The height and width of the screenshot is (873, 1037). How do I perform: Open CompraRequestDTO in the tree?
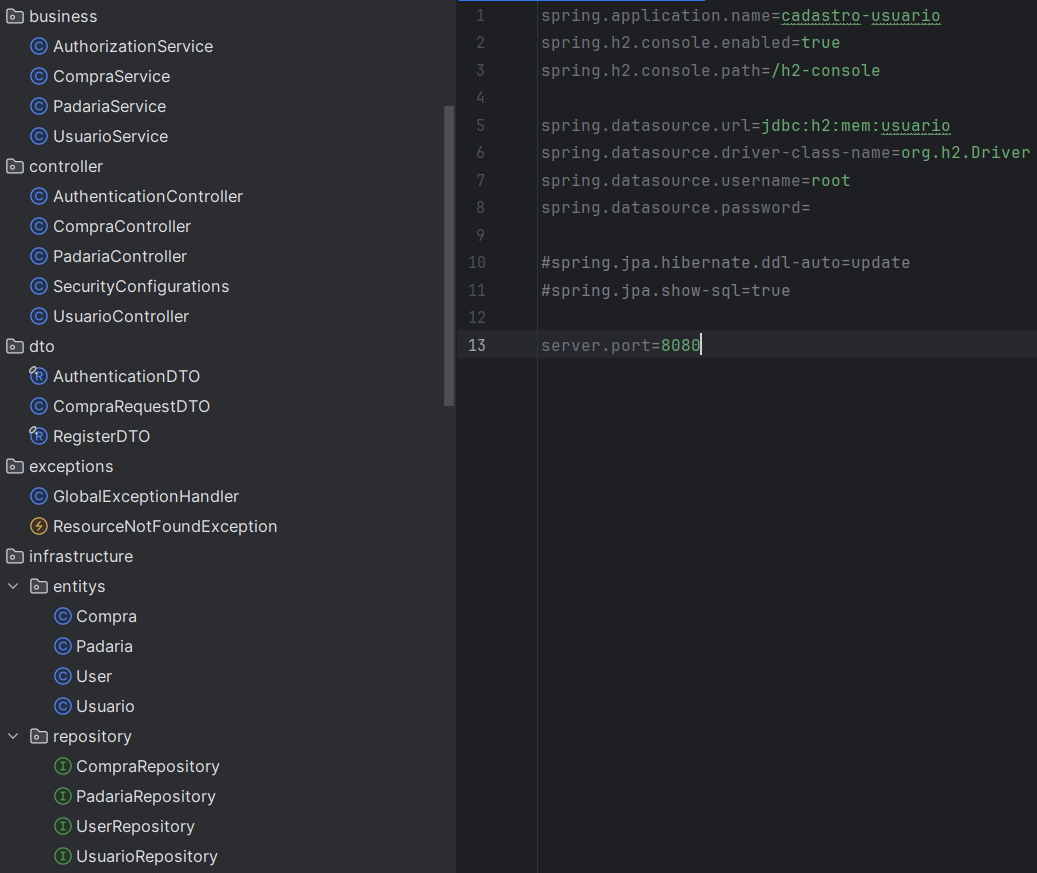tap(131, 406)
